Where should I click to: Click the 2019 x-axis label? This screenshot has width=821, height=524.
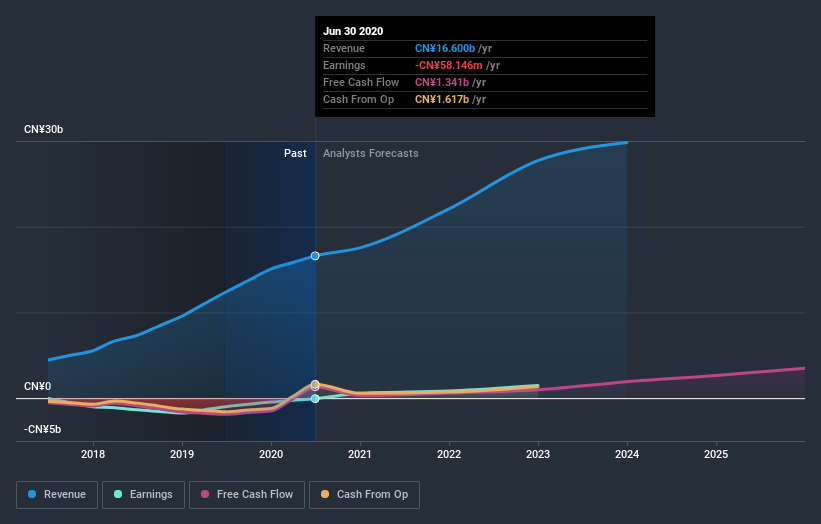[182, 454]
